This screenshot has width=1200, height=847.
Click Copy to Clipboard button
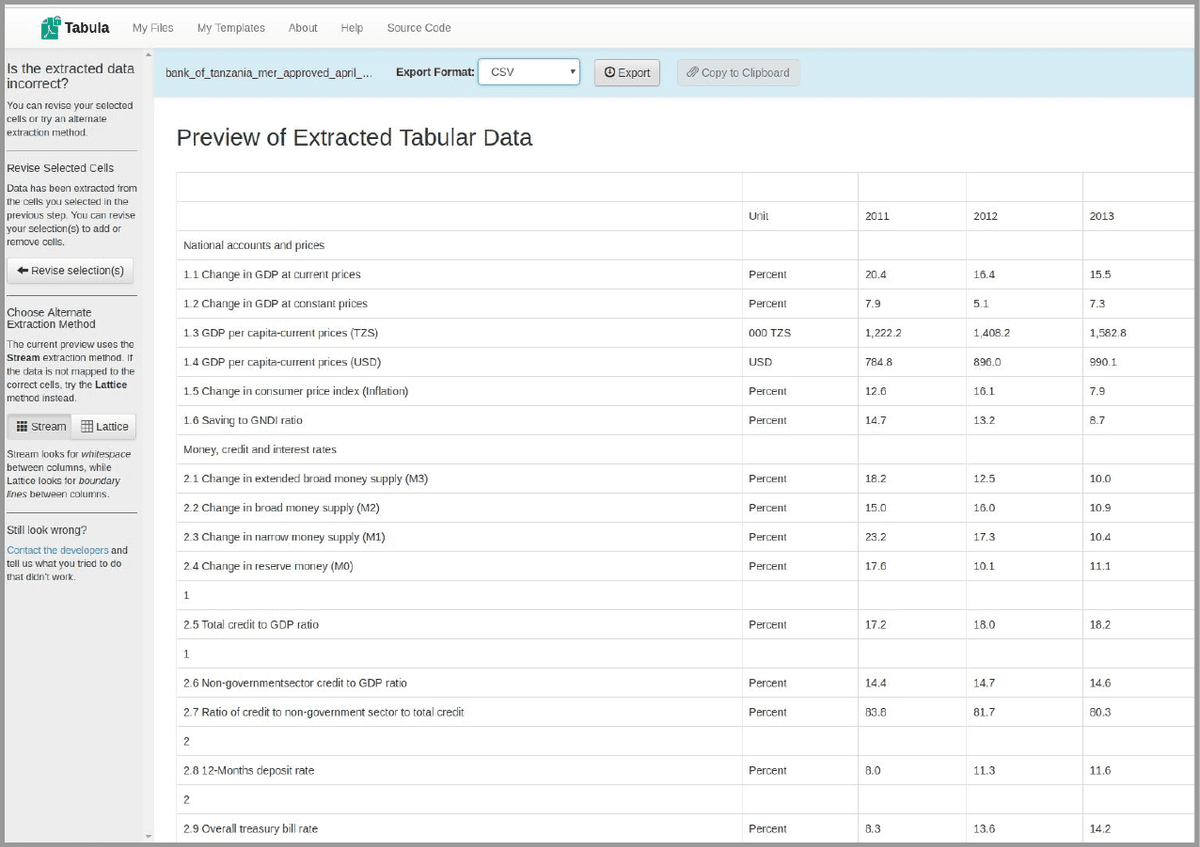click(738, 73)
